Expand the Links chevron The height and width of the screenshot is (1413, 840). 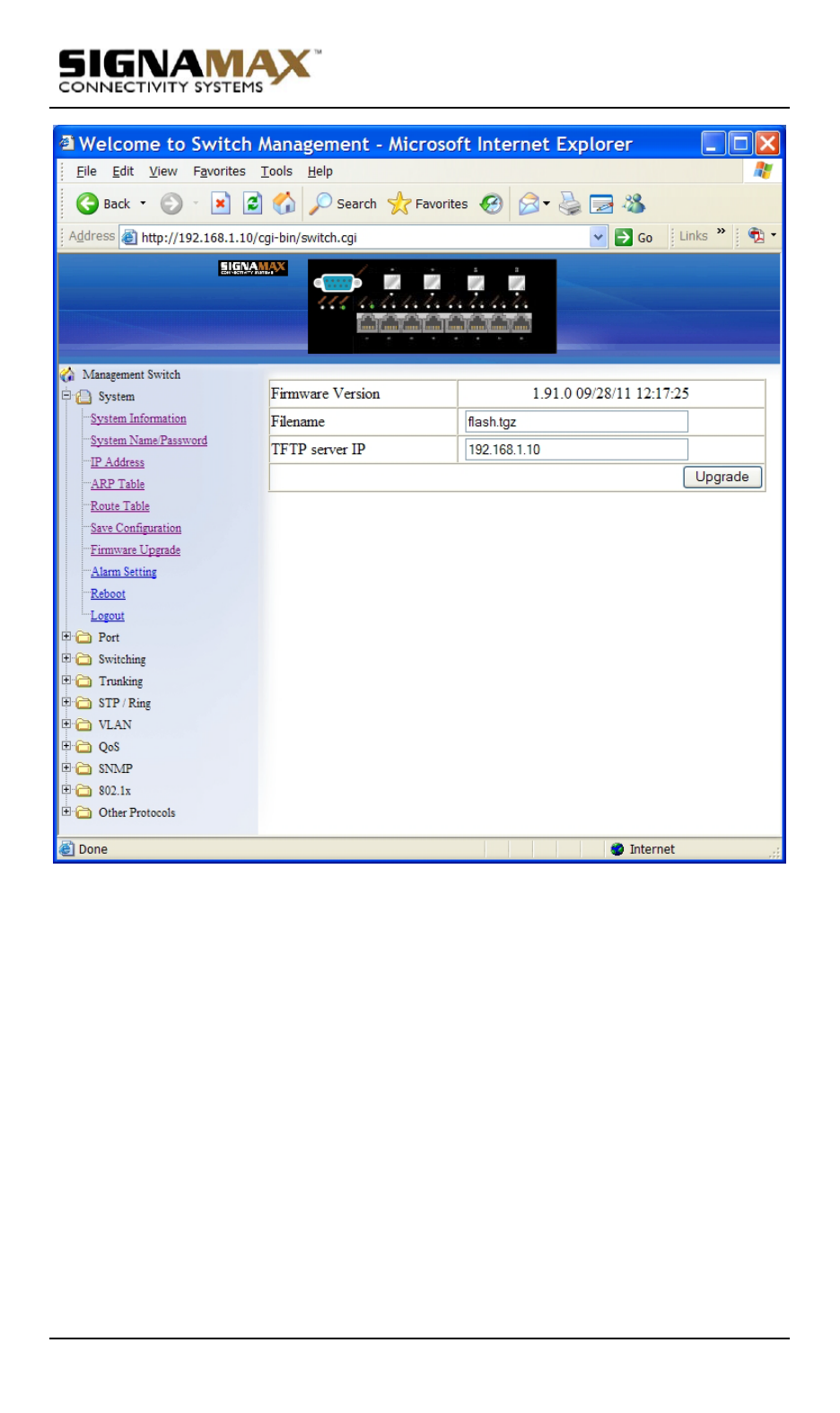point(721,232)
